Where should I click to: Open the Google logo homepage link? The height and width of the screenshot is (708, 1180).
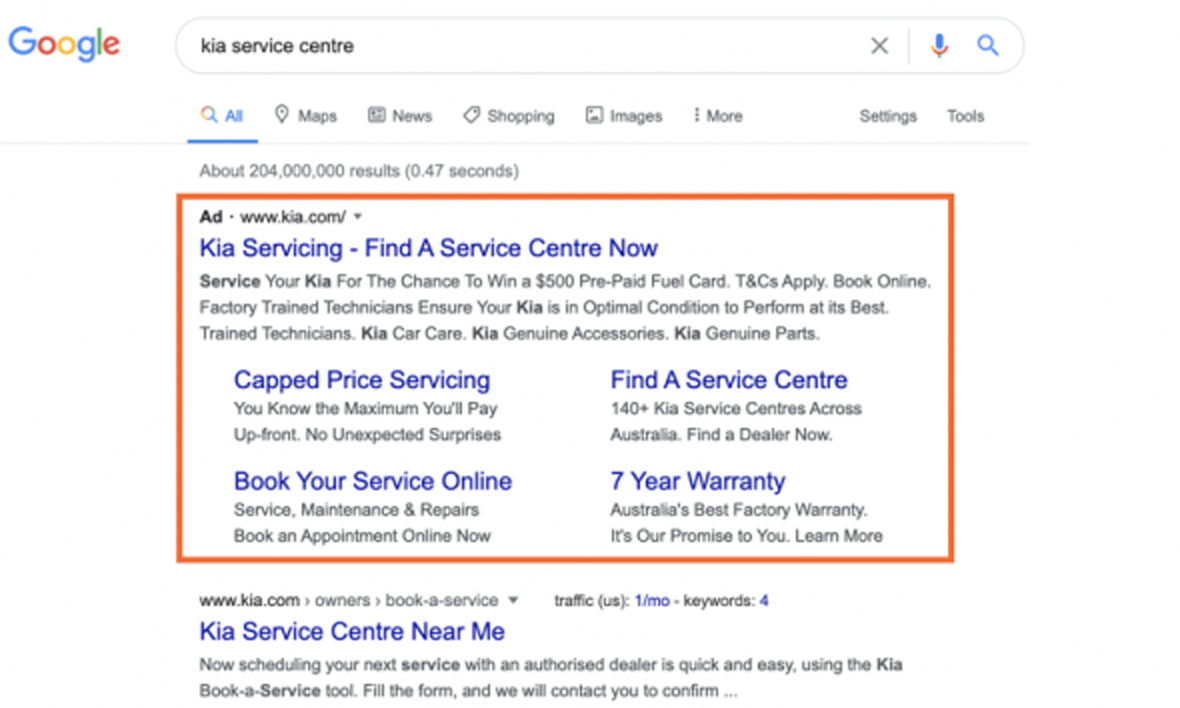coord(64,44)
